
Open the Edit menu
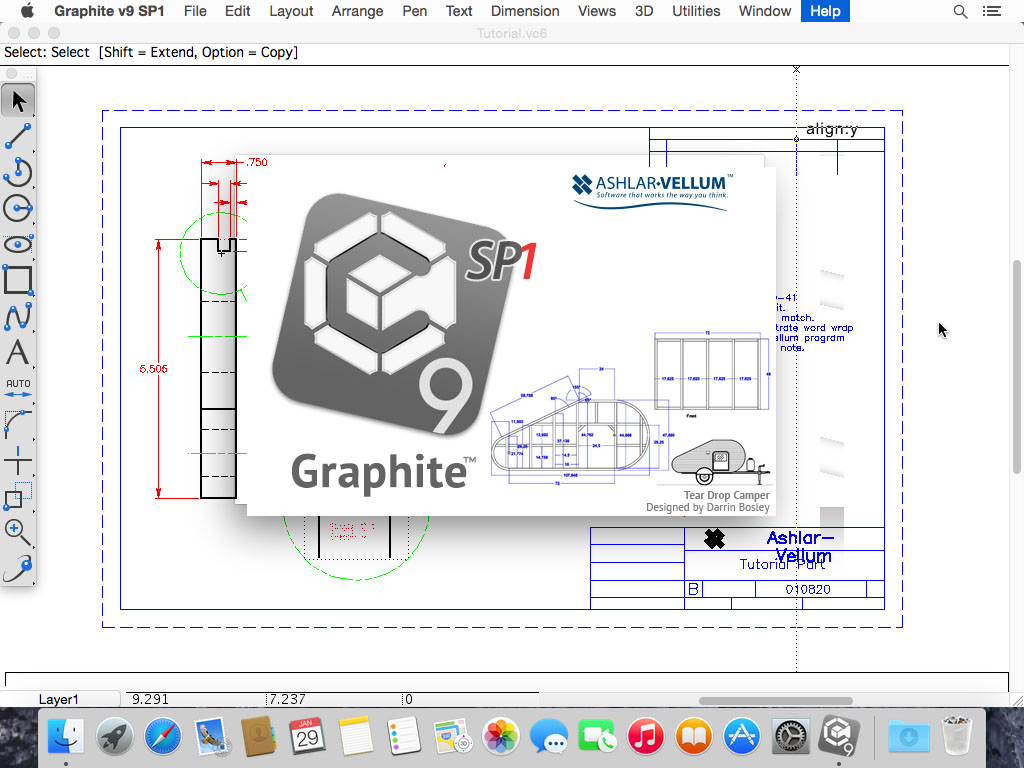tap(237, 11)
